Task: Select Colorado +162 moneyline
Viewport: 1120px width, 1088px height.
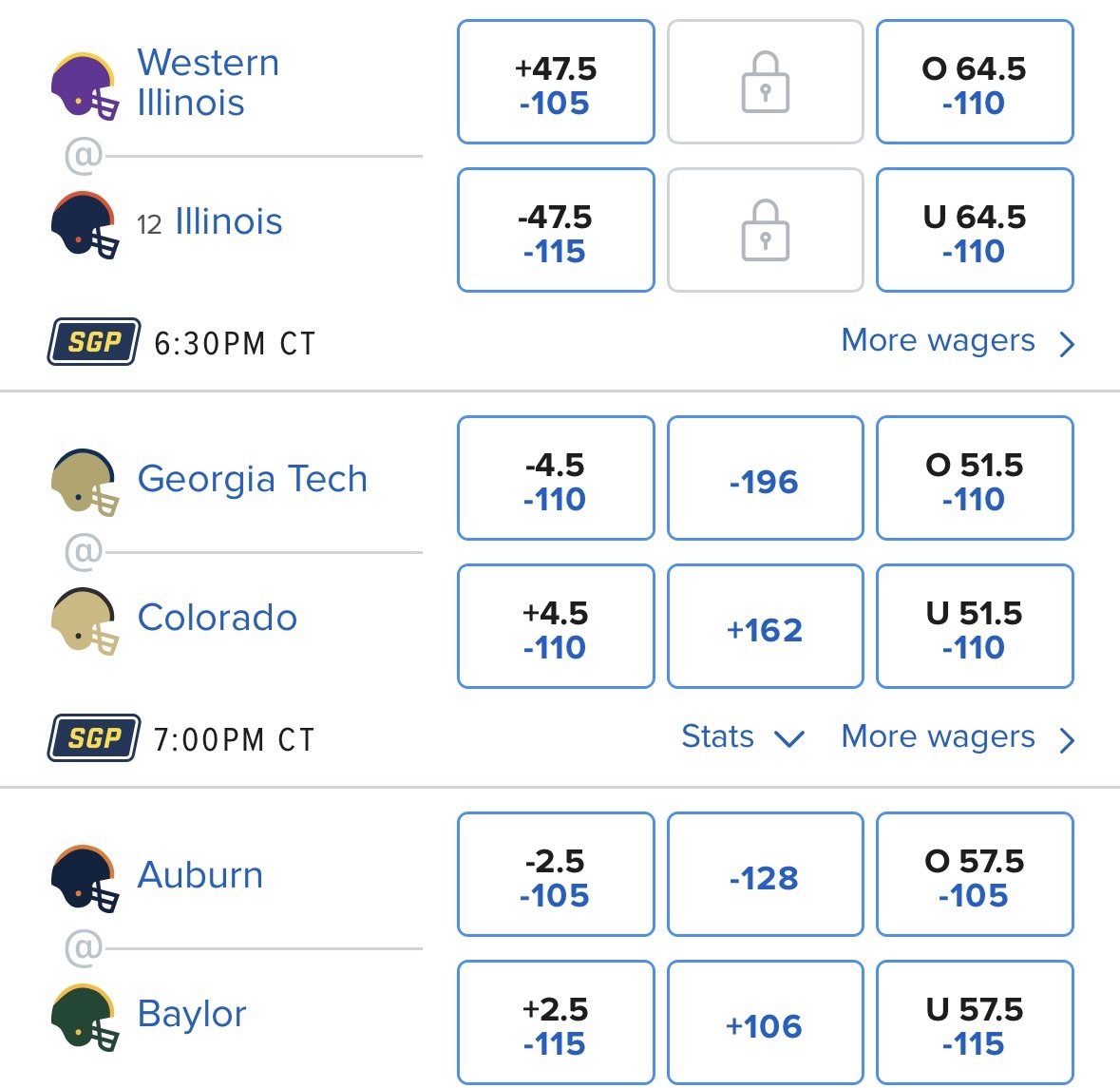Action: (765, 626)
